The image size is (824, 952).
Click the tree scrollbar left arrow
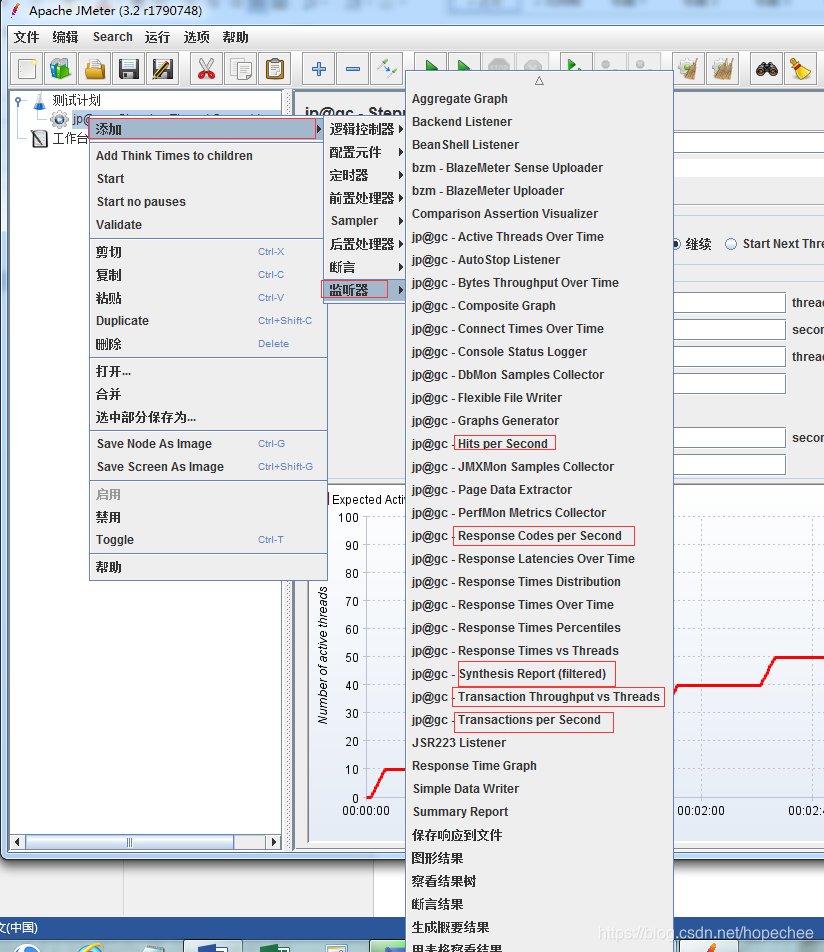coord(17,842)
